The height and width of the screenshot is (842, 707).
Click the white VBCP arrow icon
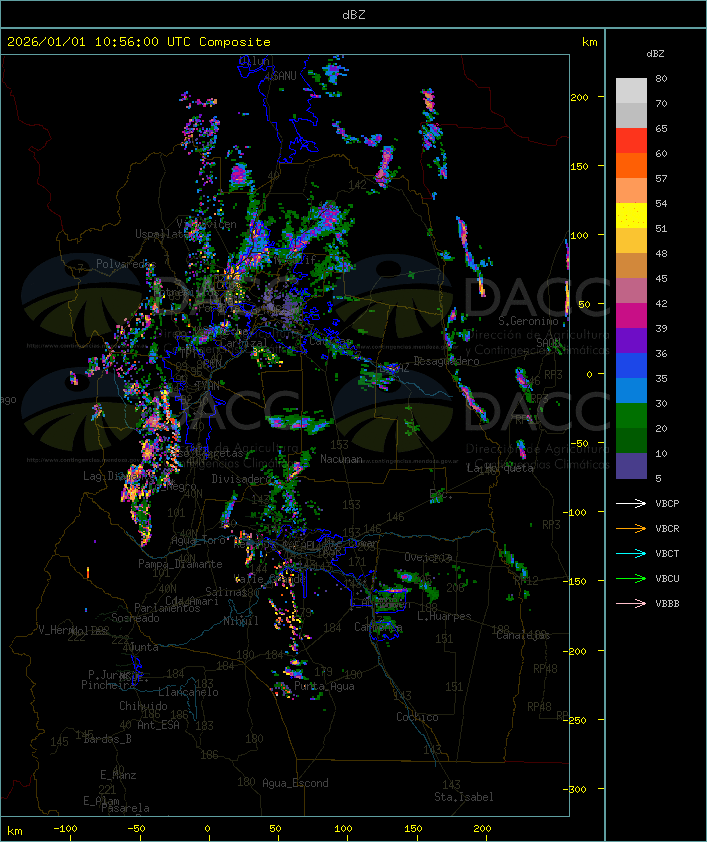631,503
